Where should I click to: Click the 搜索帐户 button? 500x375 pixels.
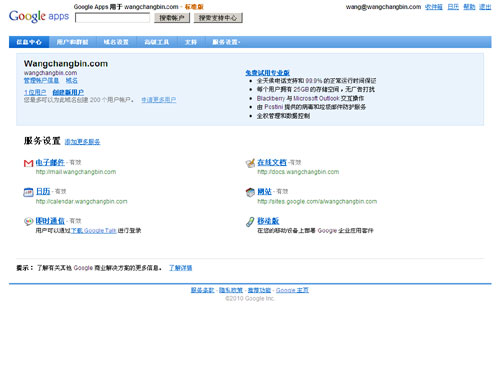click(x=172, y=18)
